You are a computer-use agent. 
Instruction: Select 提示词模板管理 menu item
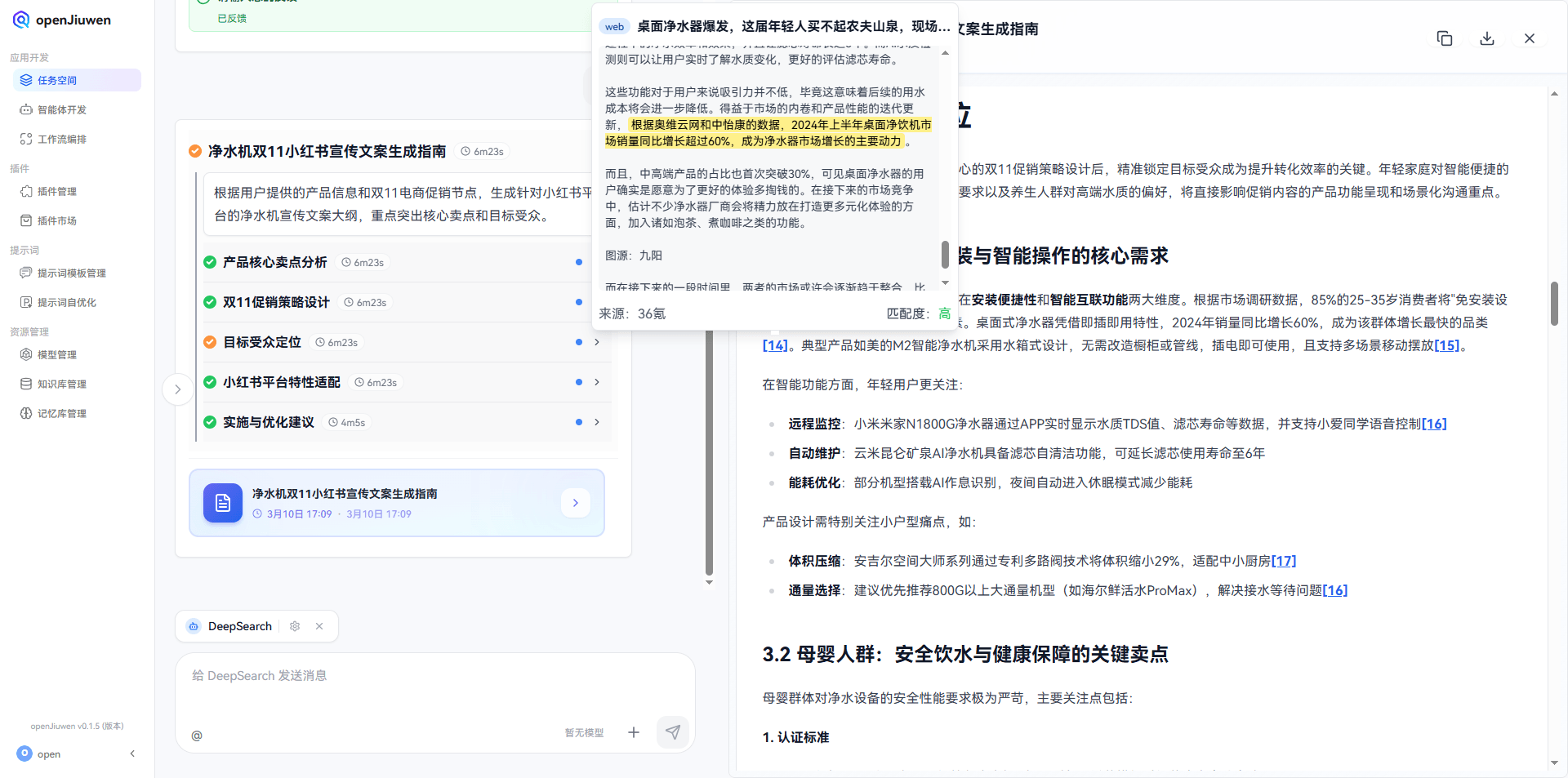[73, 273]
